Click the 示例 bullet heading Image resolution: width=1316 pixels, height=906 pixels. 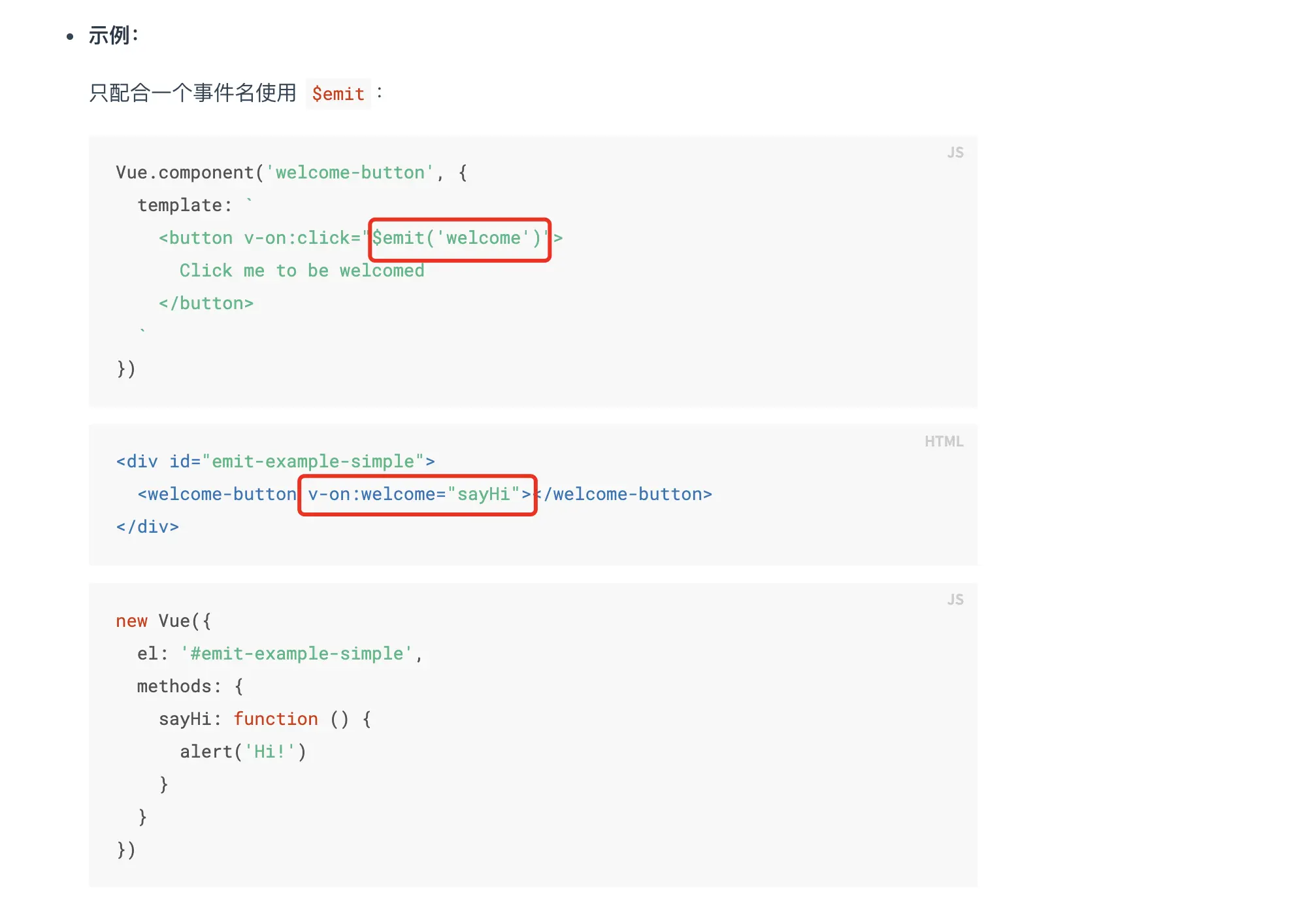pos(114,35)
